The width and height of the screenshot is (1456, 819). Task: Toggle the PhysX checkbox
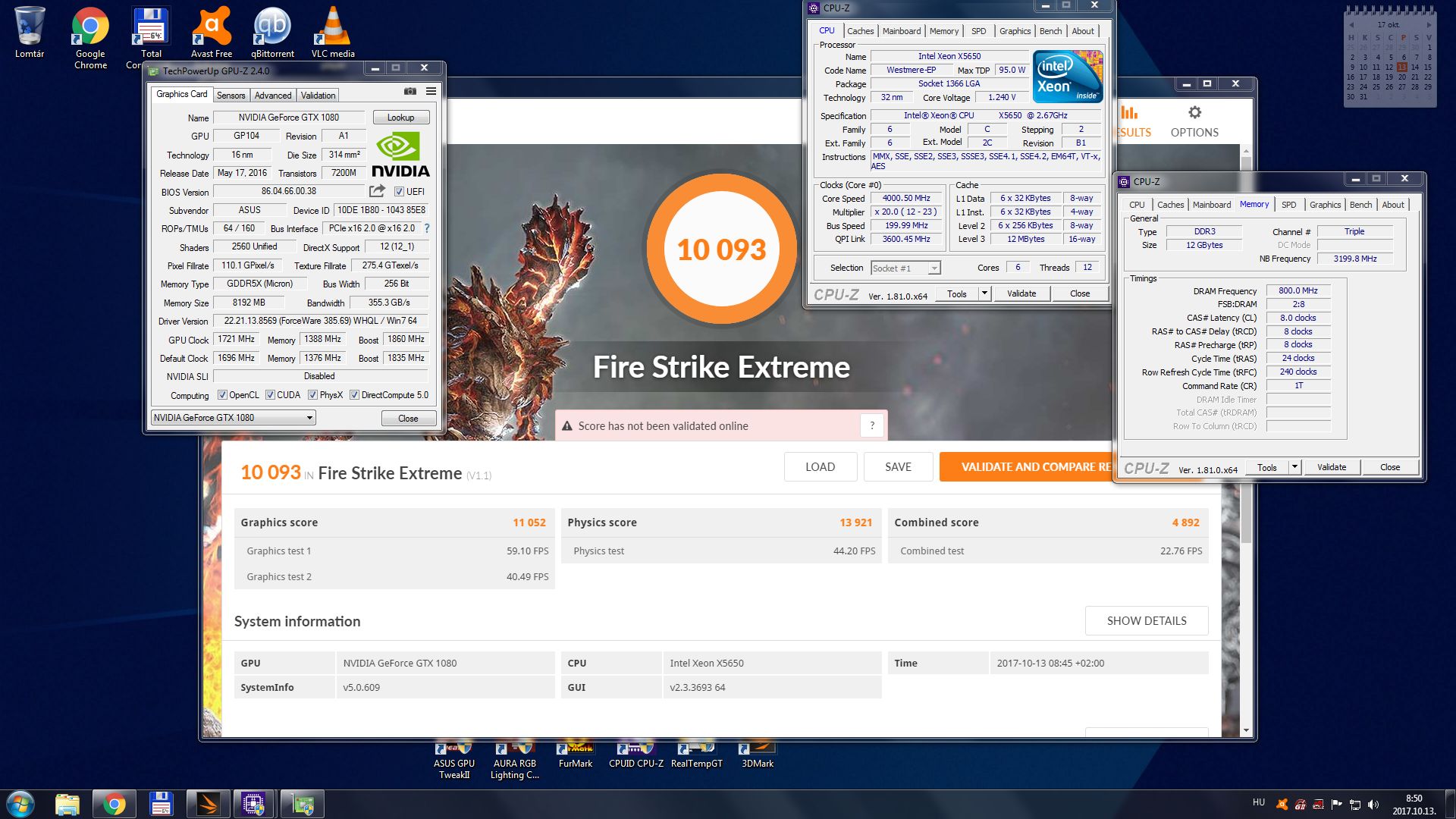pos(312,395)
